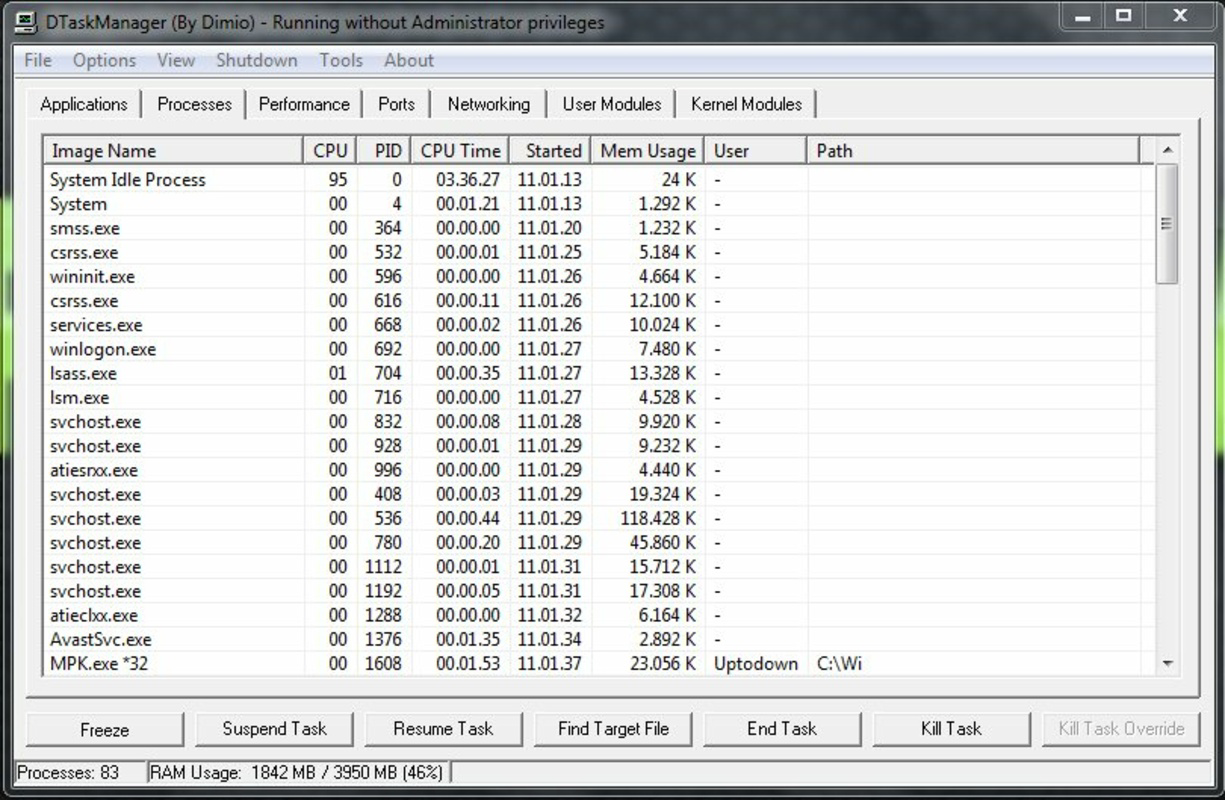The height and width of the screenshot is (800, 1225).
Task: Select svchost.exe with PID 1192
Action: click(x=598, y=591)
